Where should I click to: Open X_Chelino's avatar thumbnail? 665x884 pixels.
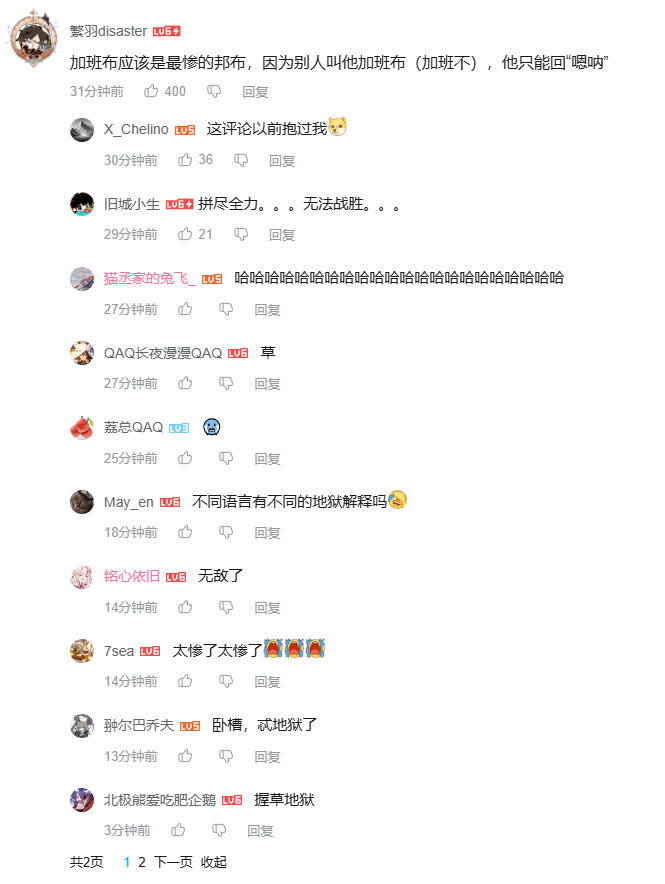click(82, 130)
